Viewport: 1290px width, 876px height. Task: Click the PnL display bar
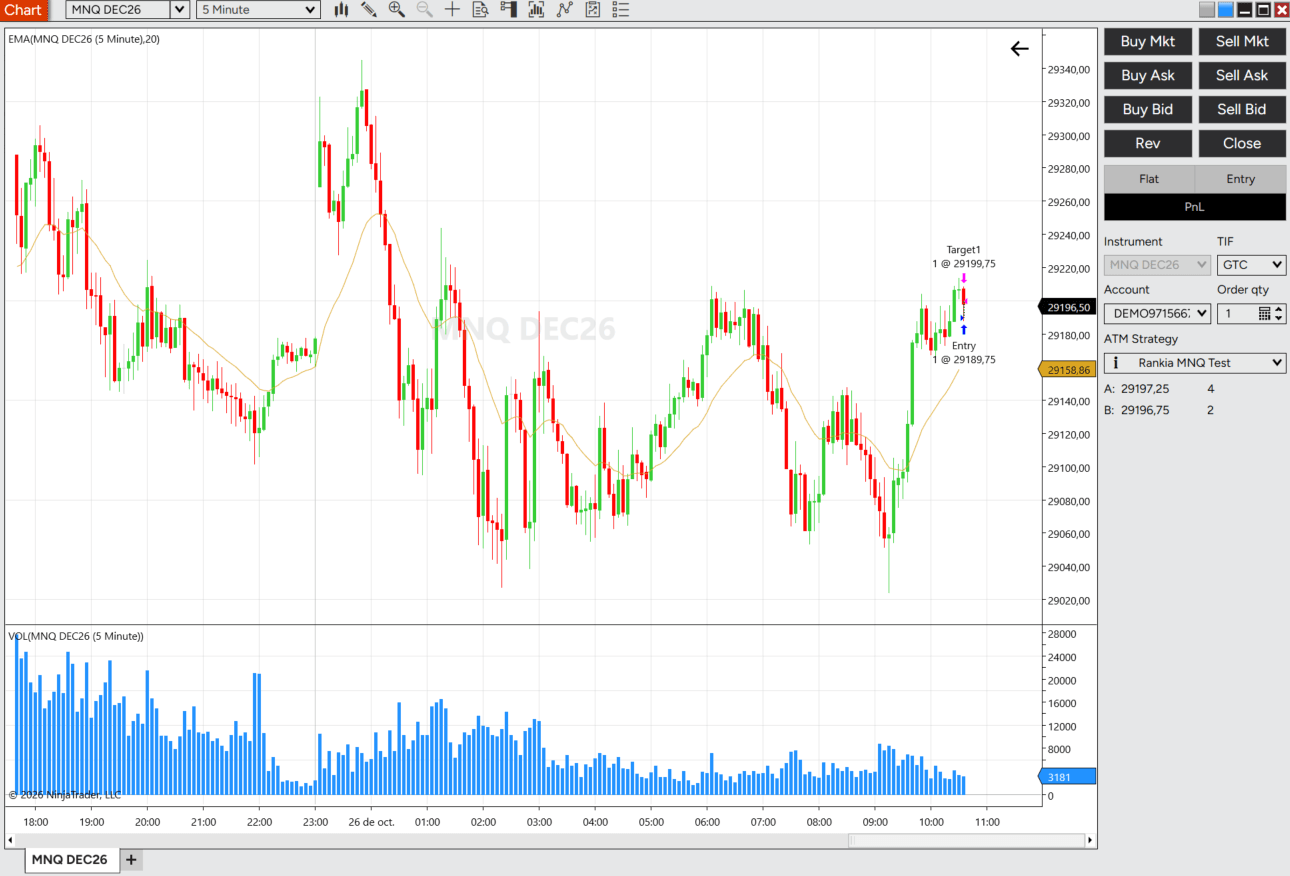(1195, 207)
